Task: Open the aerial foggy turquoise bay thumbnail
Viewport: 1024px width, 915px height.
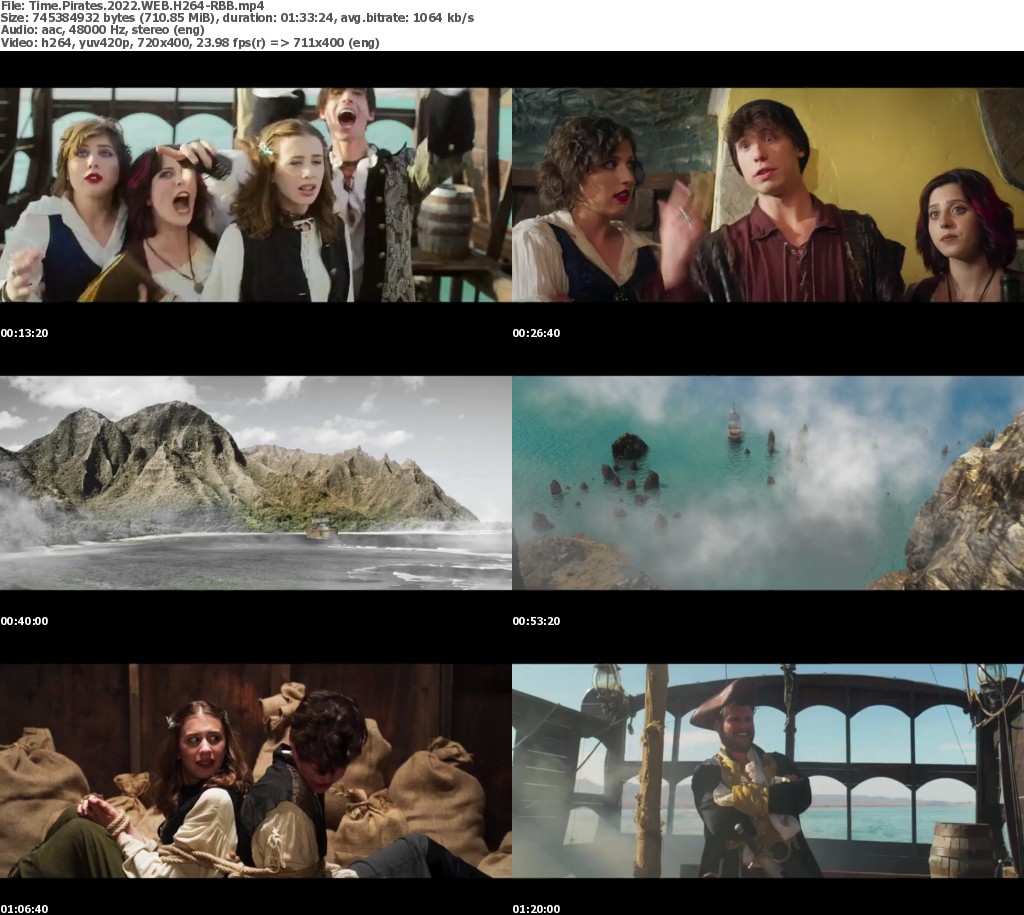Action: [x=768, y=482]
